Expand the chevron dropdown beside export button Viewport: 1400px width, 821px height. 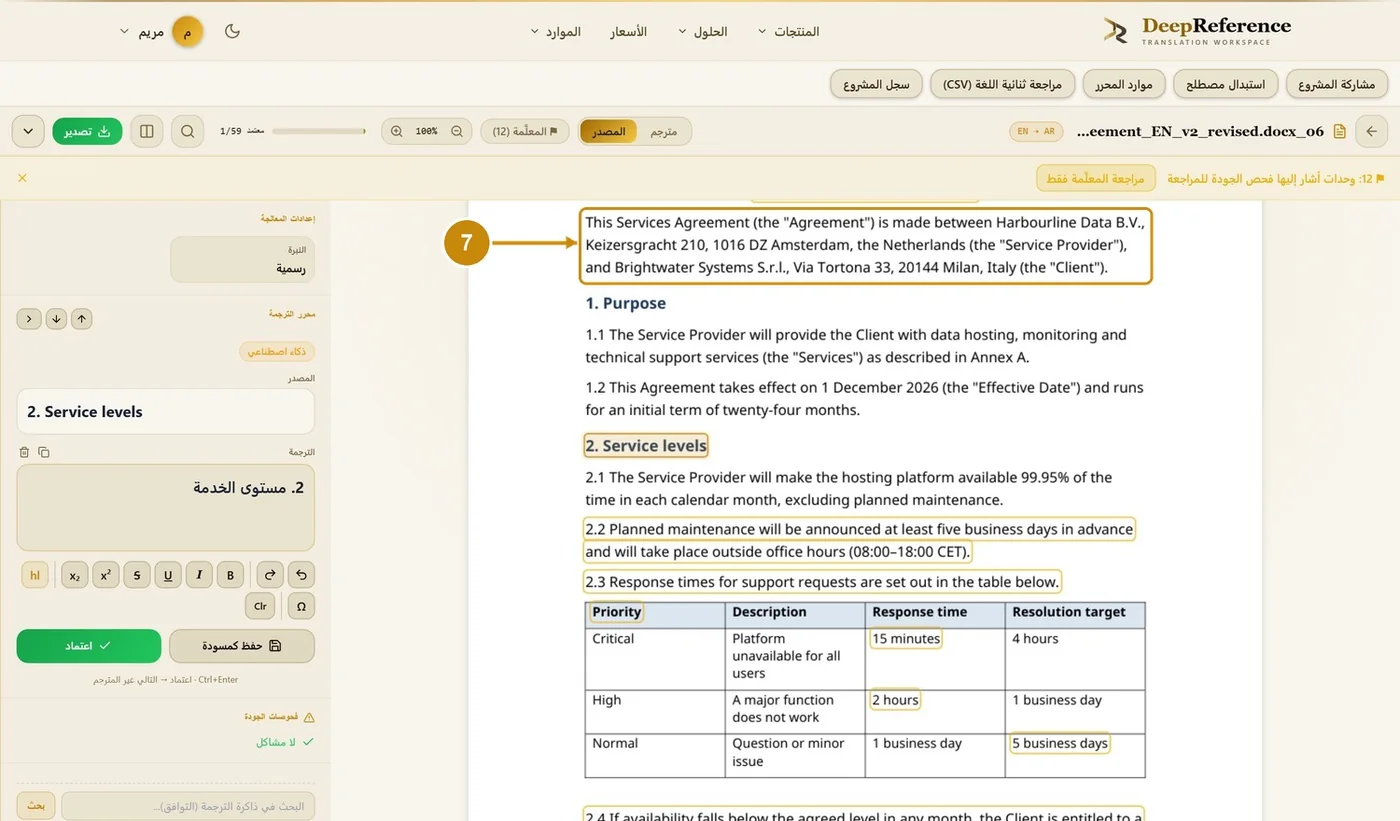28,131
